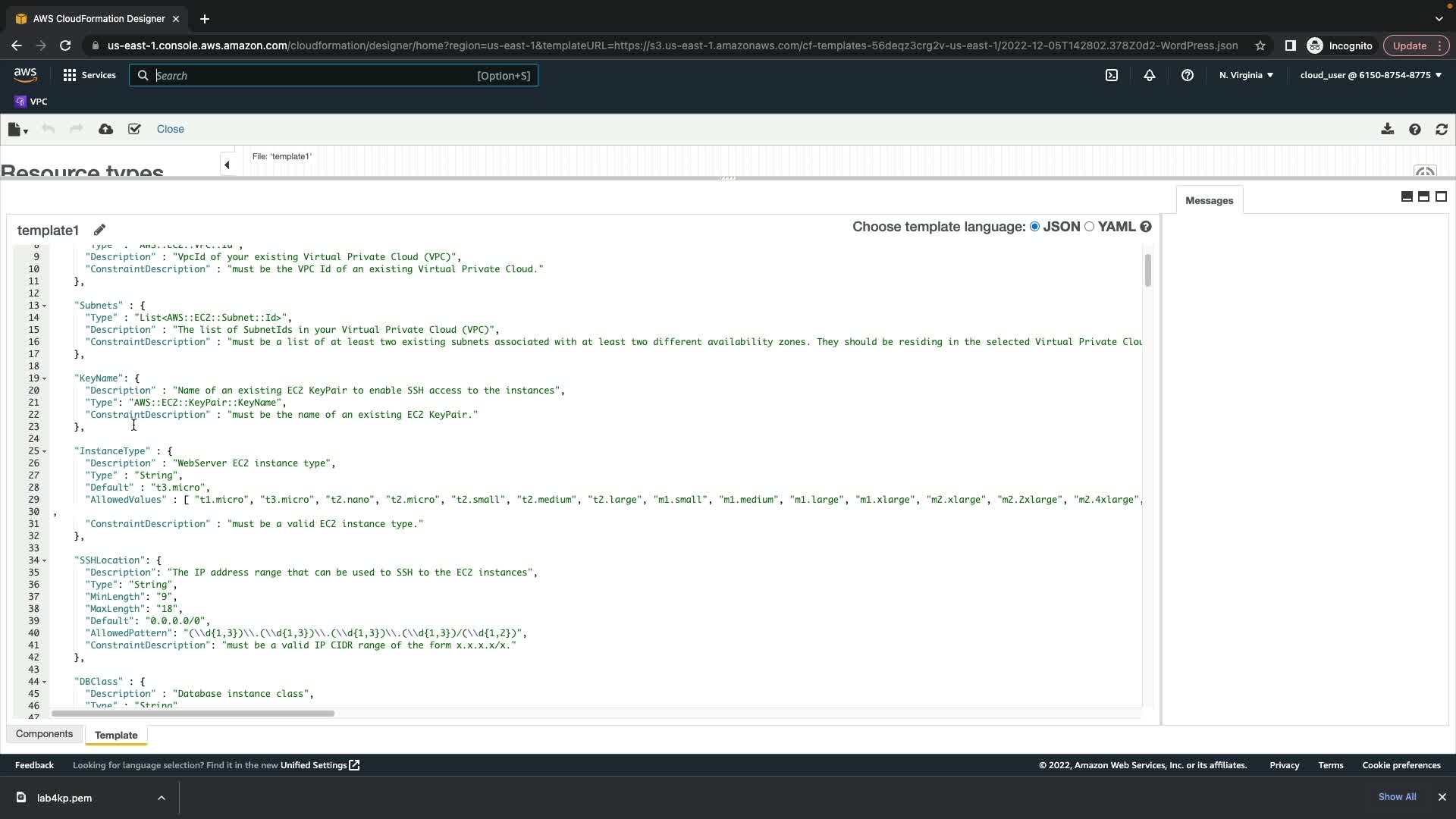
Task: Expand the cloud_user account menu
Action: 1370,75
